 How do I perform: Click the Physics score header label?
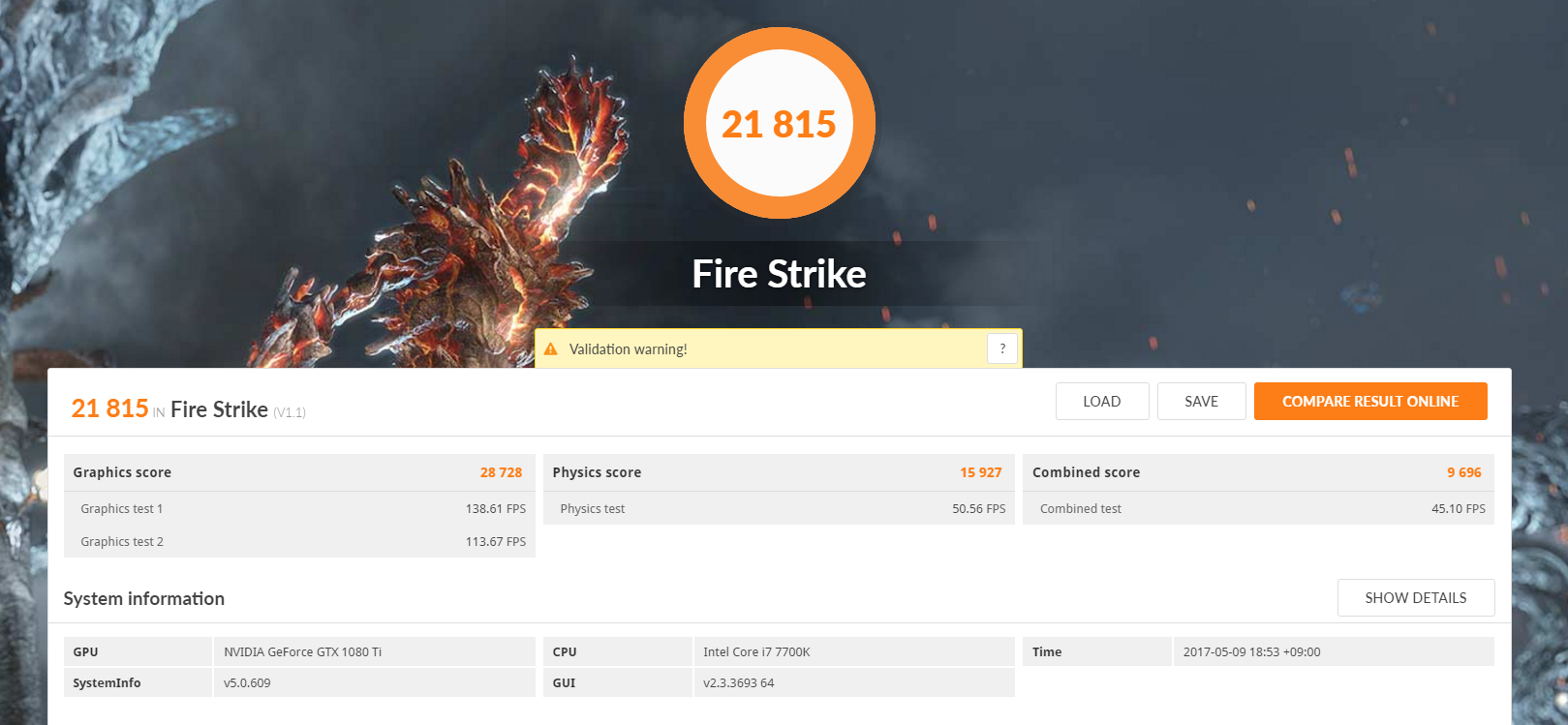[x=597, y=472]
